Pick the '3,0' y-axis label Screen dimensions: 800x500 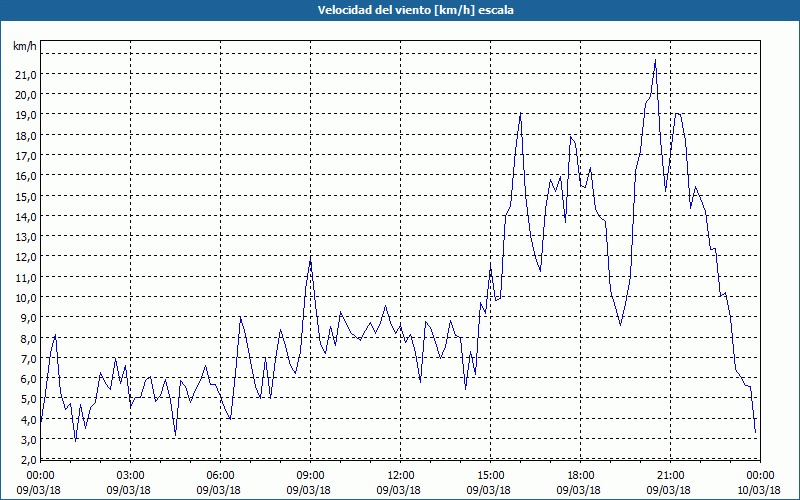(29, 439)
